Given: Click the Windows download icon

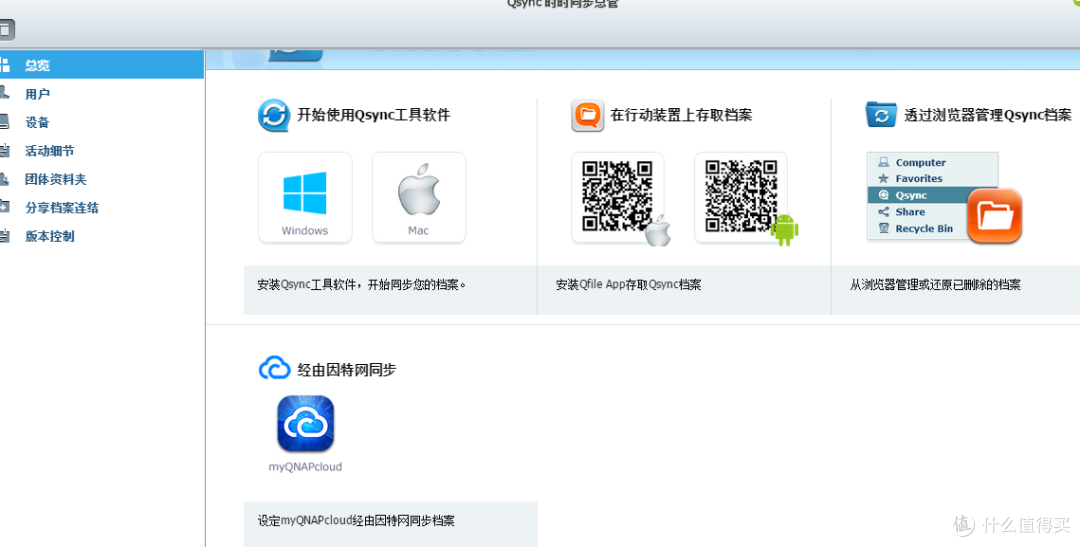Looking at the screenshot, I should coord(305,198).
